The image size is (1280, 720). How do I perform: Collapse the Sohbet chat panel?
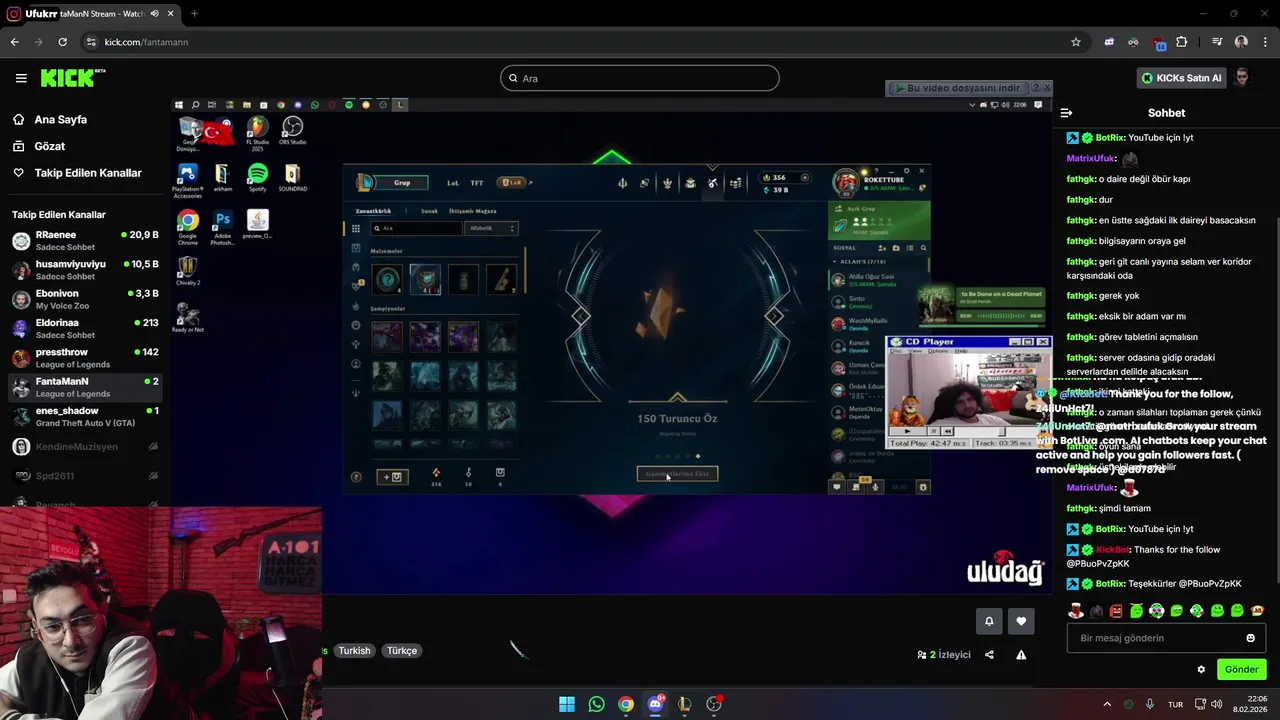(x=1066, y=113)
